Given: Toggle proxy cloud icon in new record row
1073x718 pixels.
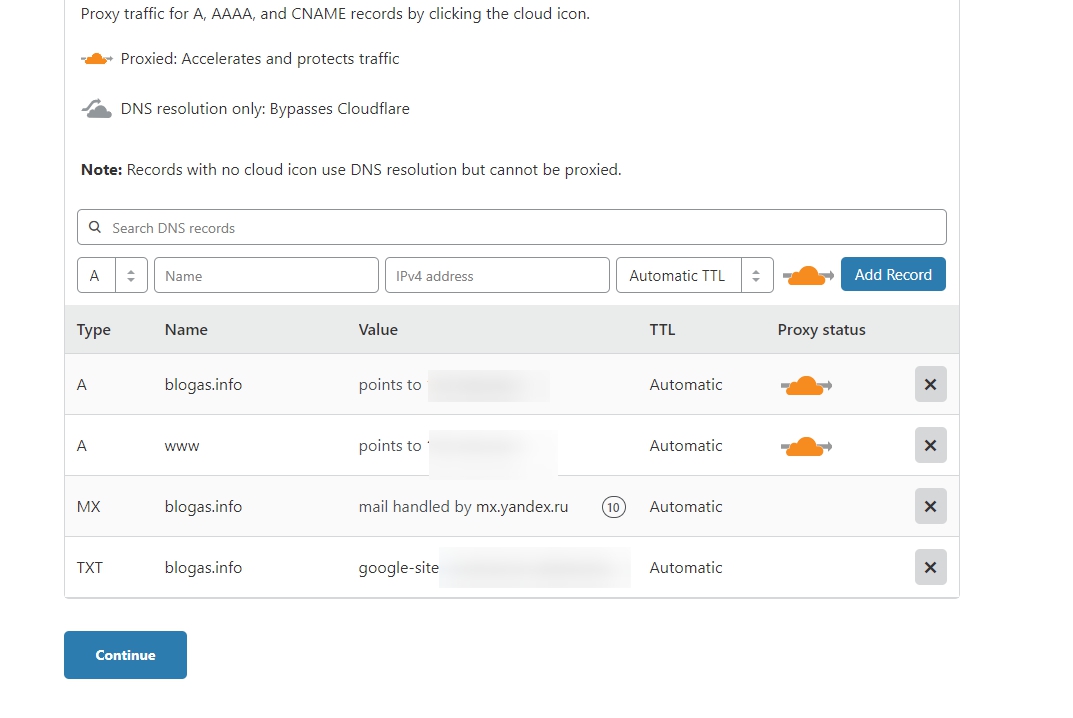Looking at the screenshot, I should (808, 275).
